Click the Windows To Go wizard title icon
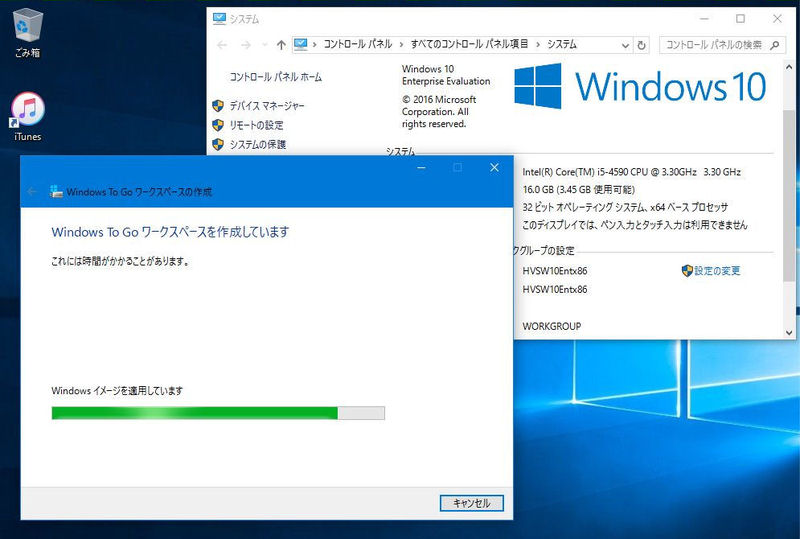 click(x=56, y=191)
